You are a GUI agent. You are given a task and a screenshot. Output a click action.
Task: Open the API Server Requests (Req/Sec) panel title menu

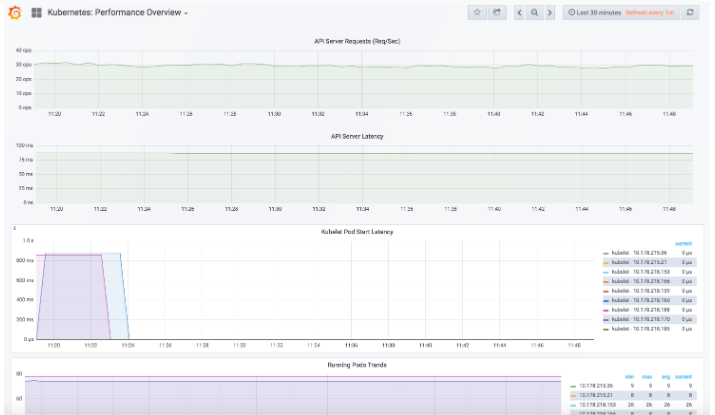357,41
